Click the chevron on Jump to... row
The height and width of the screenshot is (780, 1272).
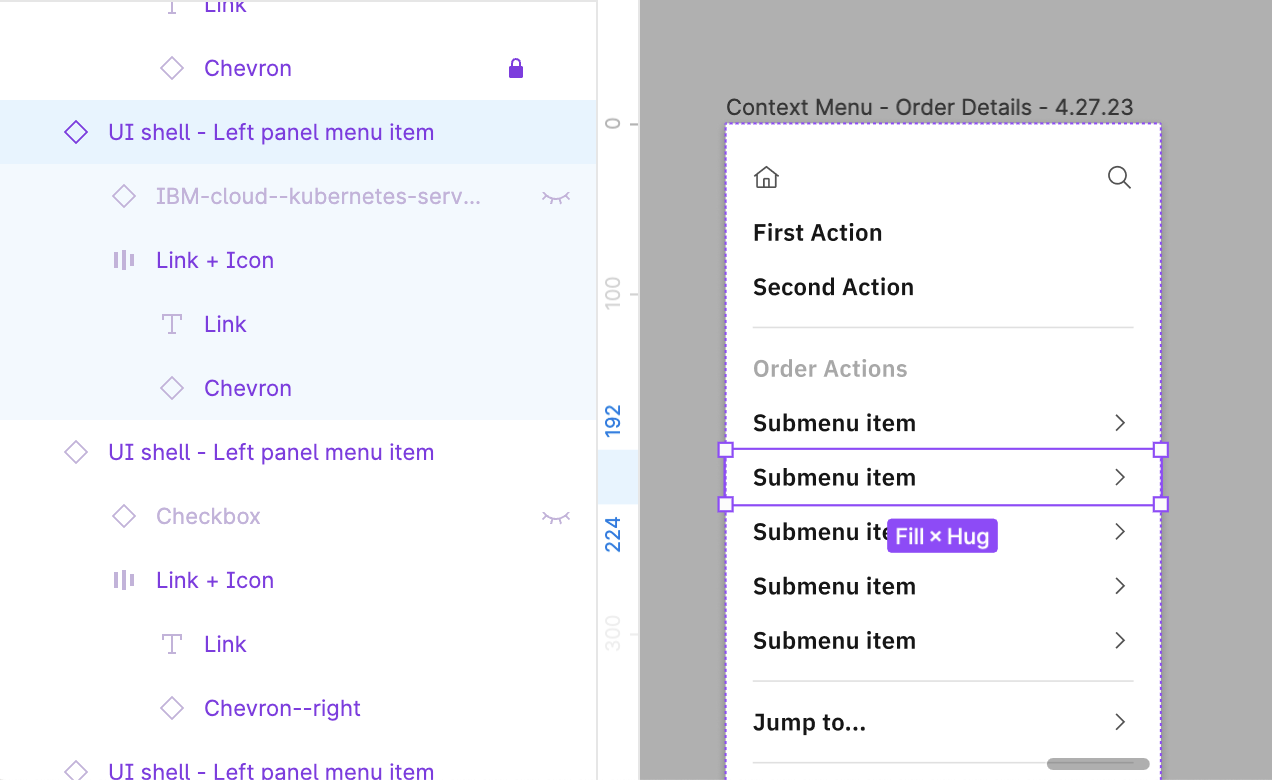(1119, 721)
